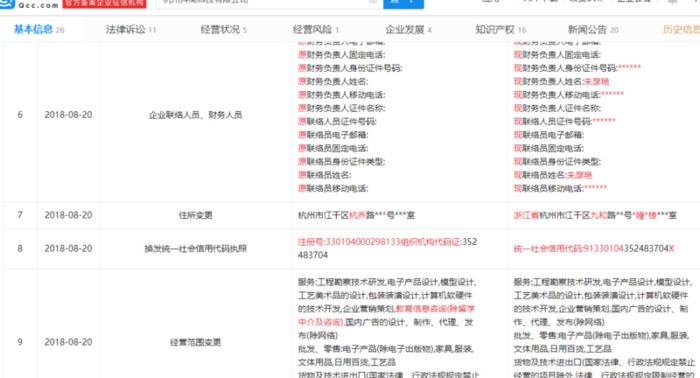
Task: Select row number 6 cell
Action: (x=20, y=115)
